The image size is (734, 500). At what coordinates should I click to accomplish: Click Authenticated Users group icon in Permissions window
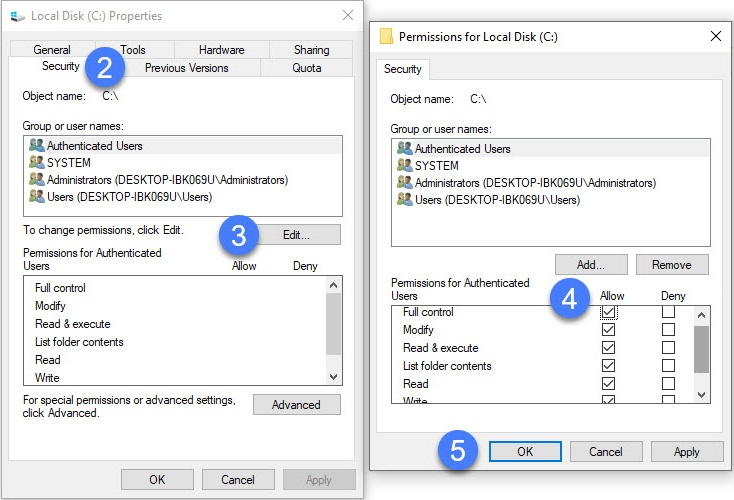(404, 148)
